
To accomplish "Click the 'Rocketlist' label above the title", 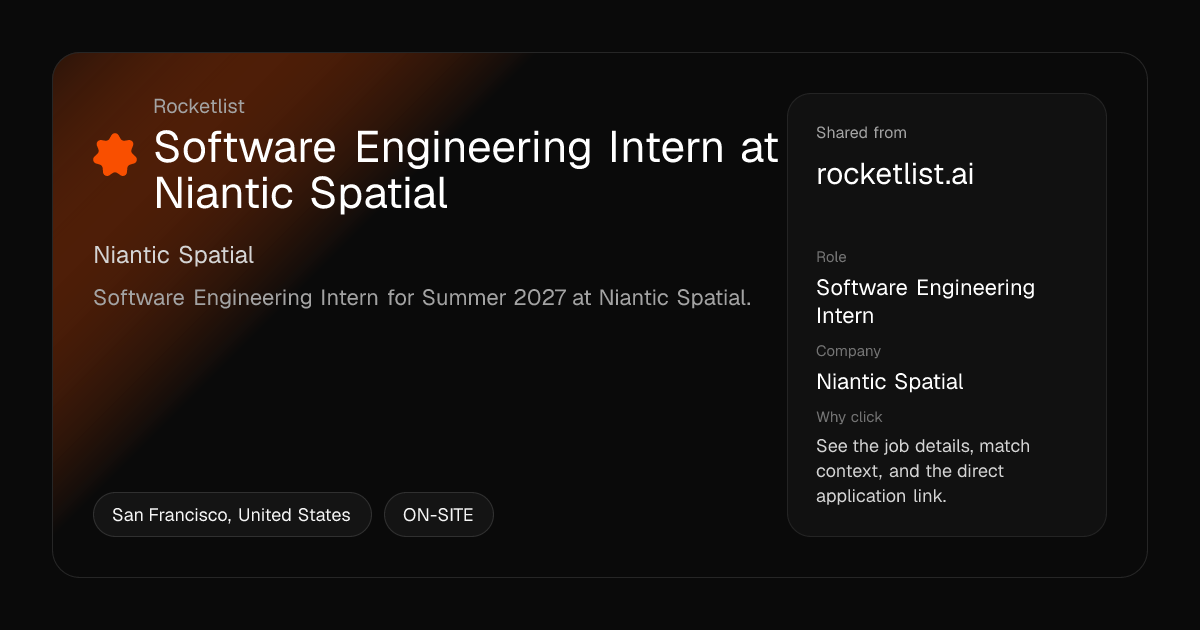I will (x=199, y=106).
